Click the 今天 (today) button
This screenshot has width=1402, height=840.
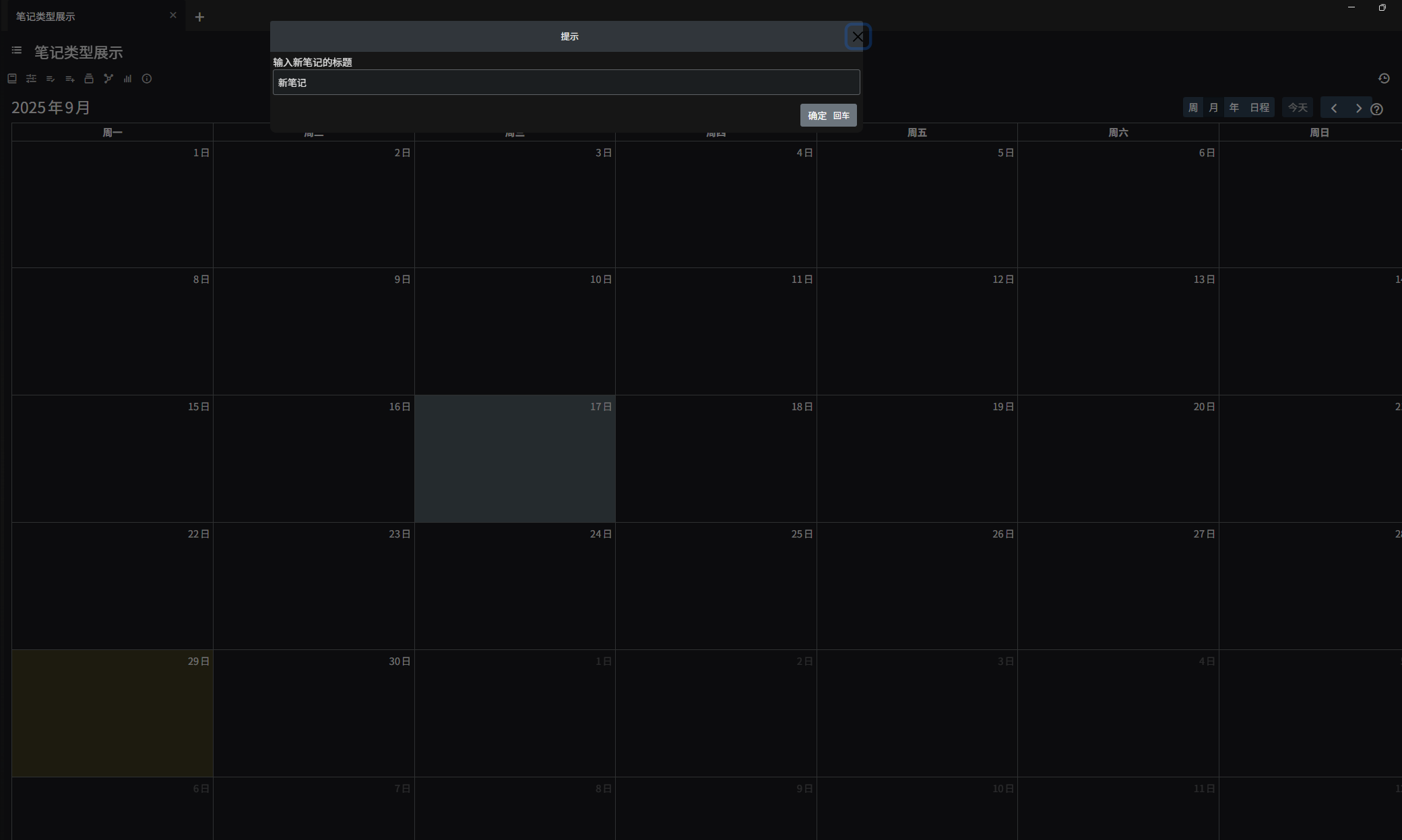1297,108
